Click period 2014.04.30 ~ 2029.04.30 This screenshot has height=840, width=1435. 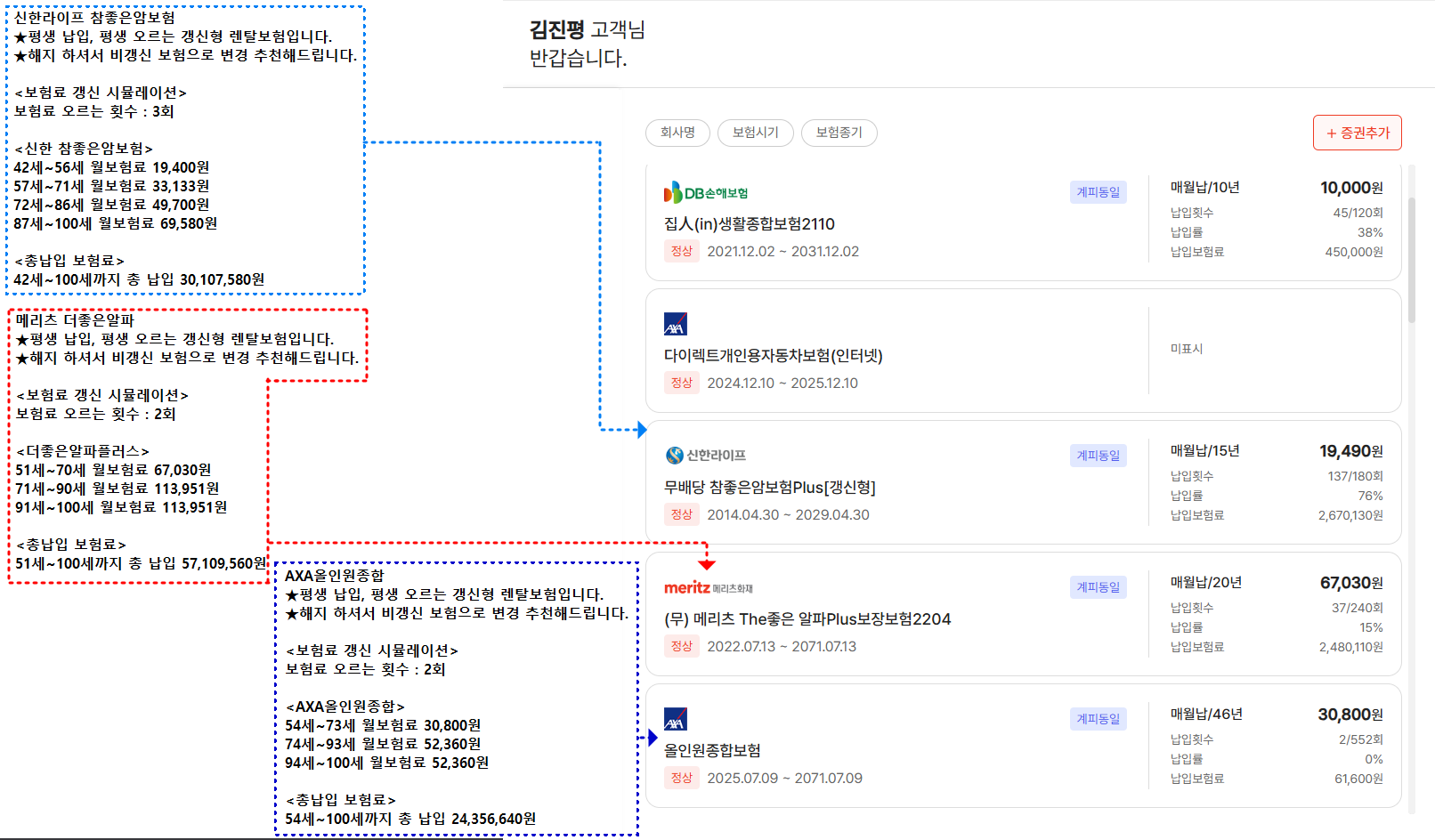click(x=788, y=514)
